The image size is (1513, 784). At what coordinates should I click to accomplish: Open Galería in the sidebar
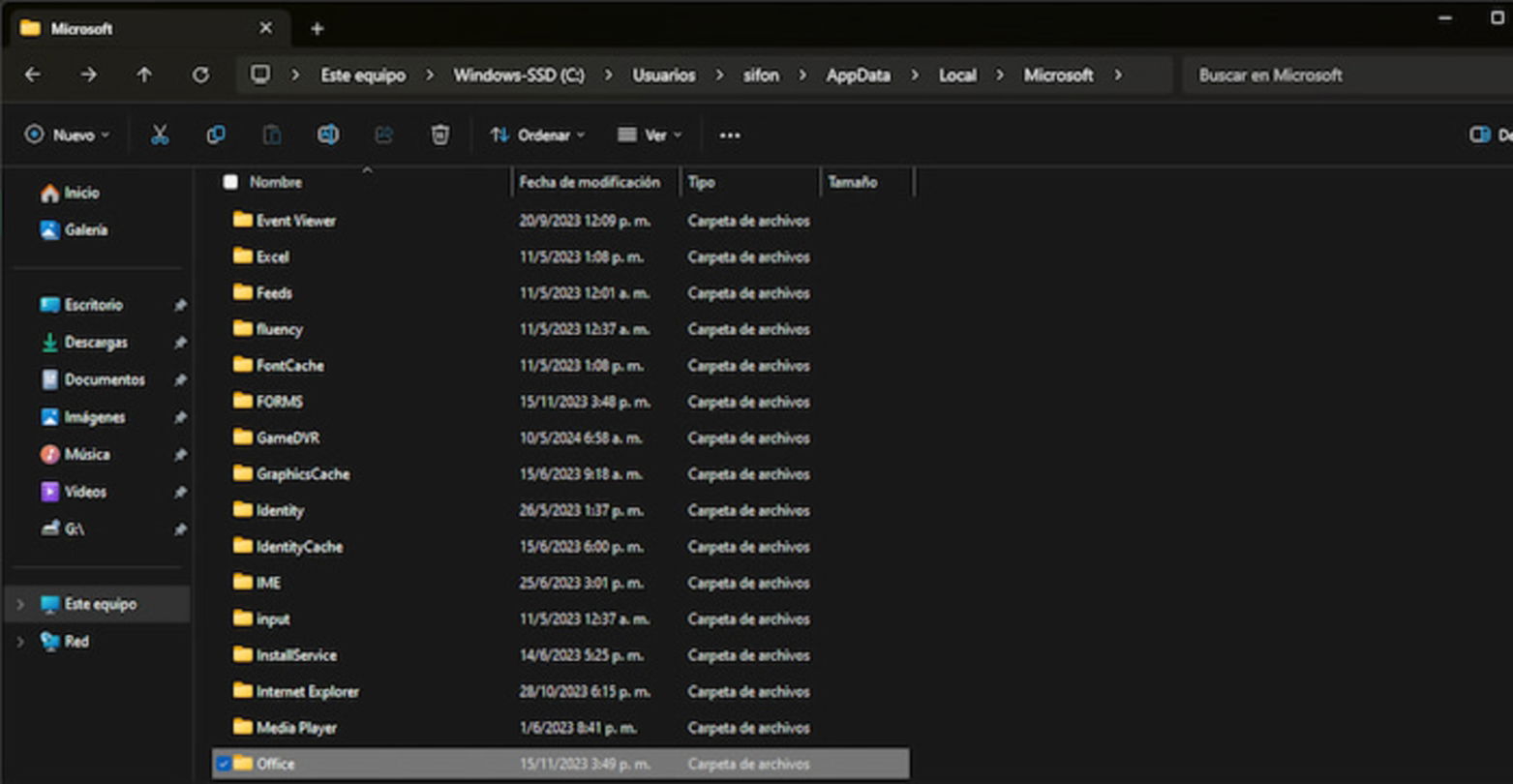click(x=74, y=229)
